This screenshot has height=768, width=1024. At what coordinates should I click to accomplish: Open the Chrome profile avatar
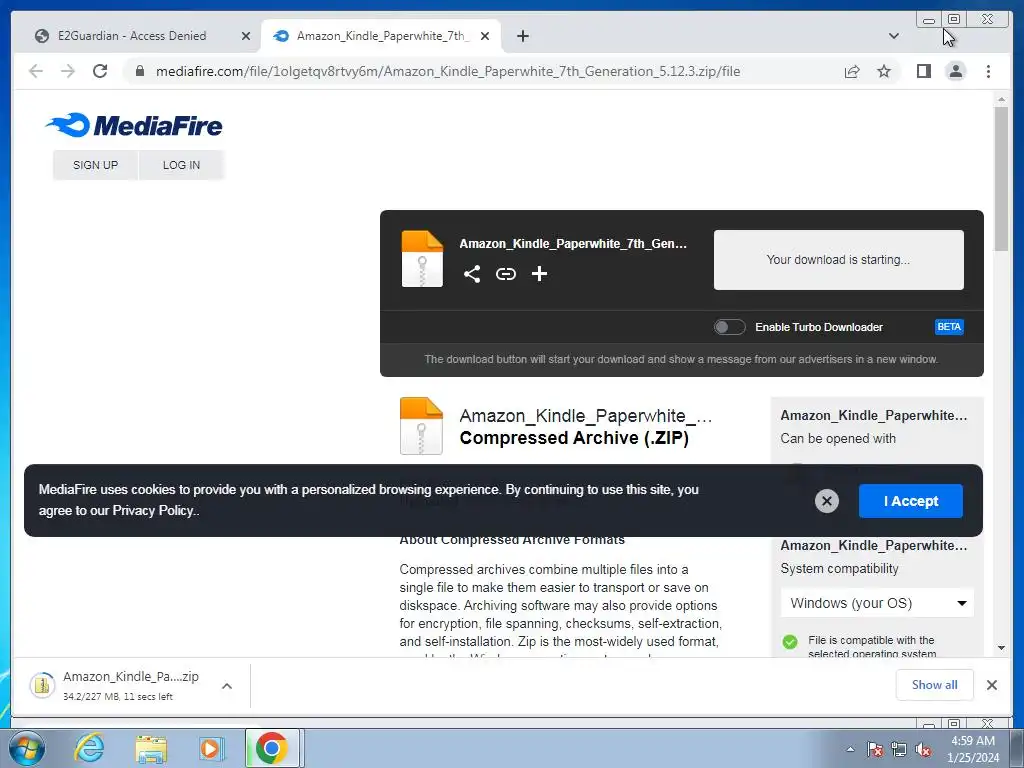(955, 71)
